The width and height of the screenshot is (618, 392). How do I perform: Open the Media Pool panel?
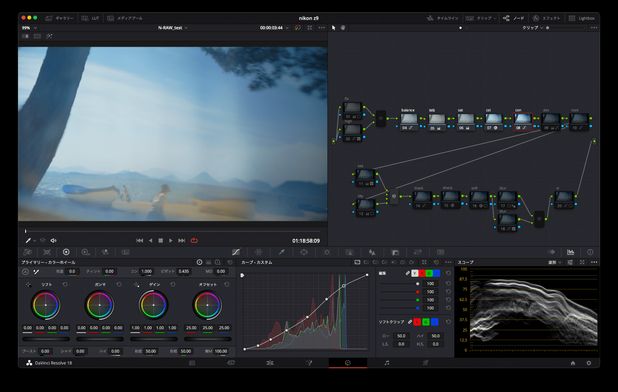point(125,18)
